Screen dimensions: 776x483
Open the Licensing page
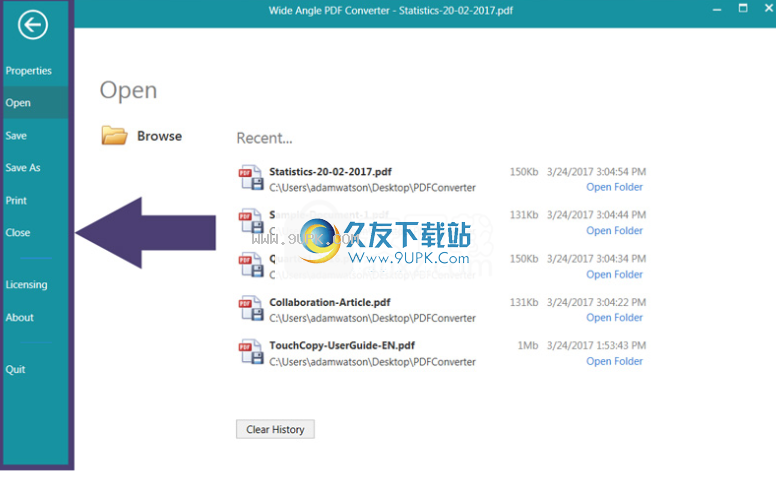27,285
